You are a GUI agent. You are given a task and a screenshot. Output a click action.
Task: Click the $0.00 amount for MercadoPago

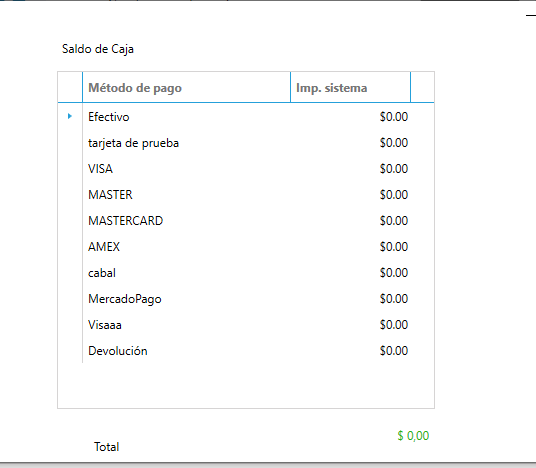point(394,299)
